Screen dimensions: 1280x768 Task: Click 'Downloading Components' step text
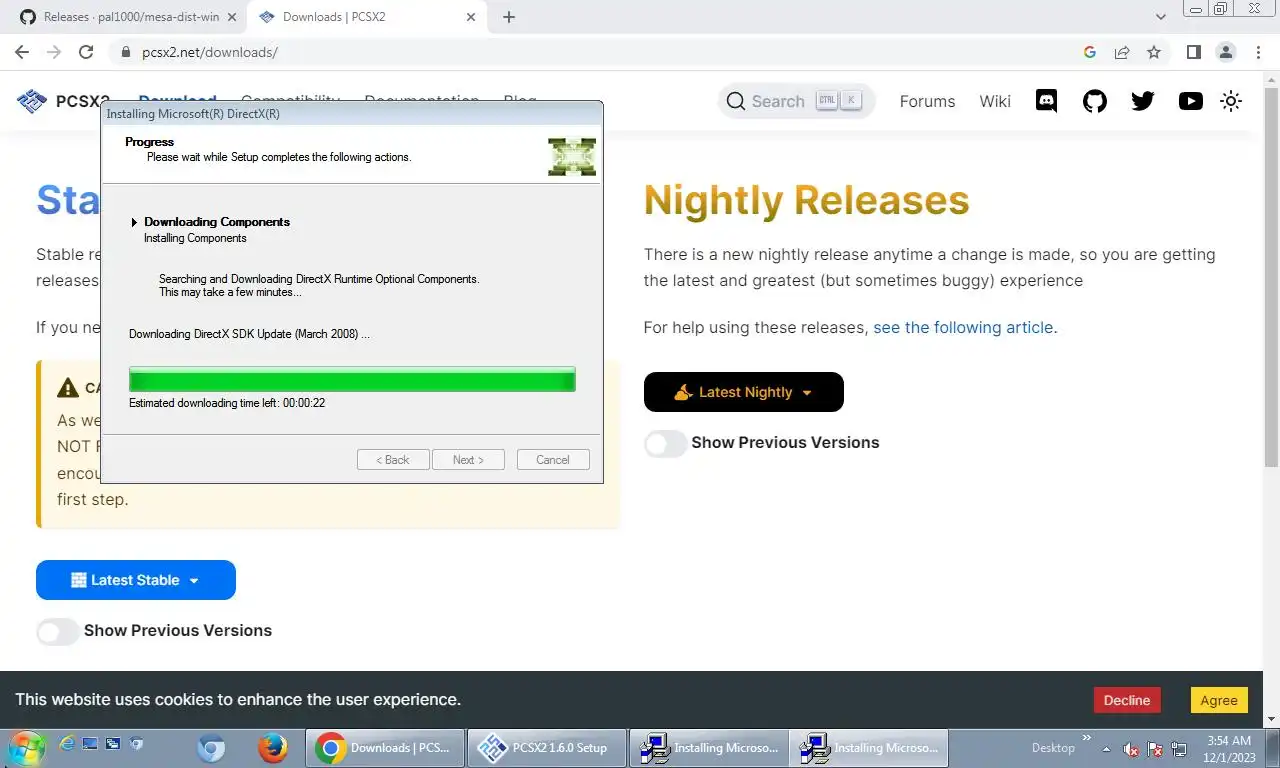[x=217, y=222]
